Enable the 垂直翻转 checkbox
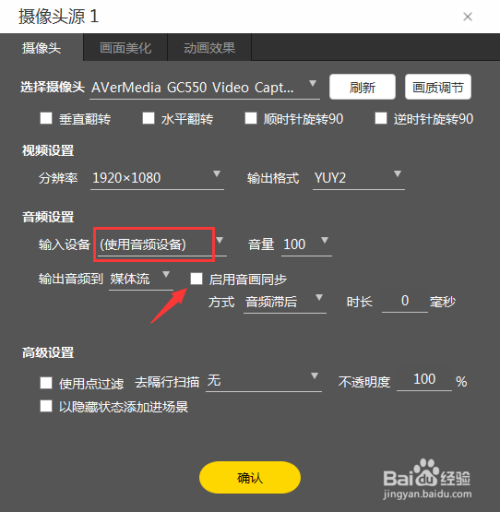 46,118
